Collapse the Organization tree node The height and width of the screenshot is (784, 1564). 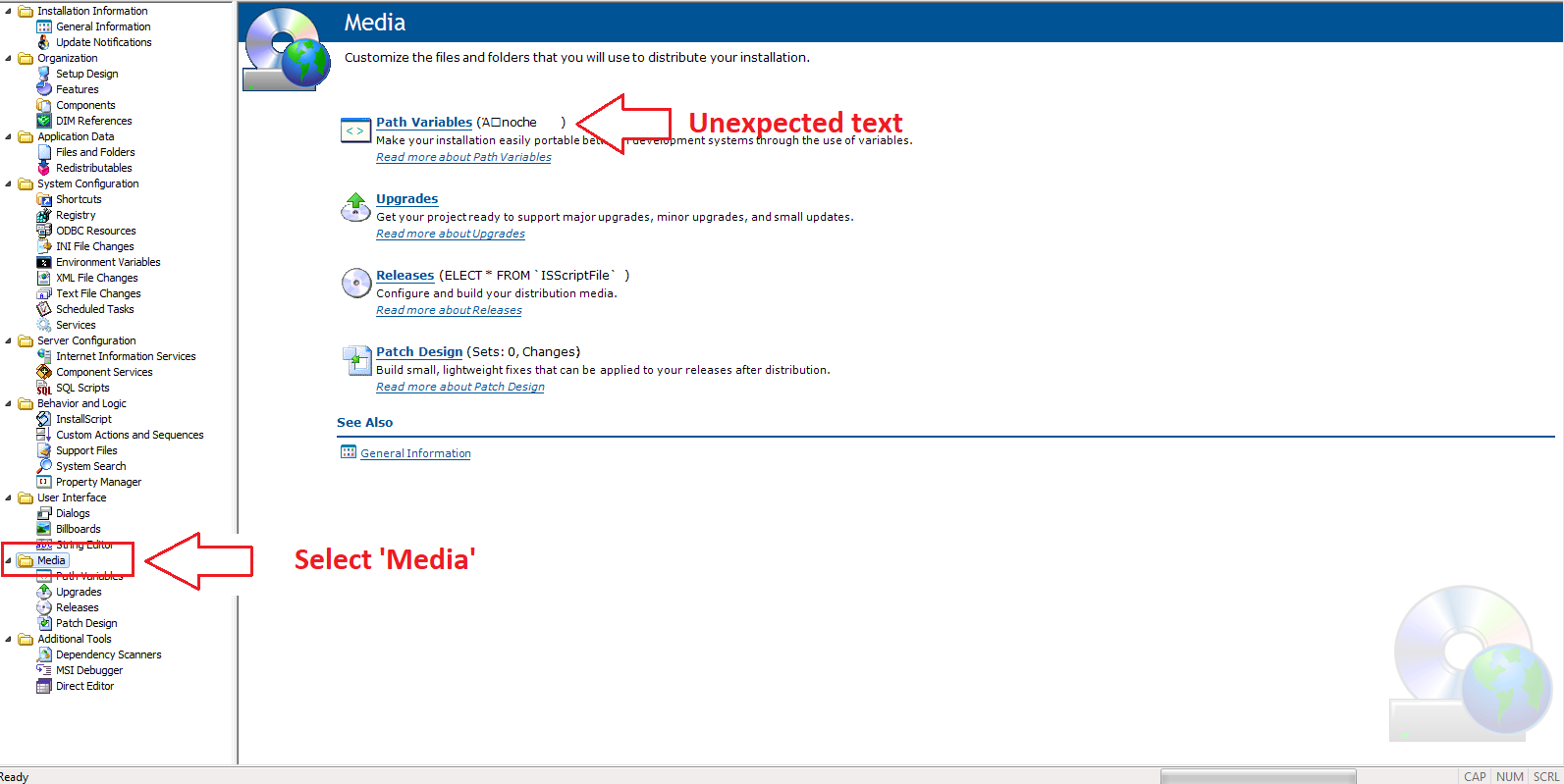[x=9, y=58]
